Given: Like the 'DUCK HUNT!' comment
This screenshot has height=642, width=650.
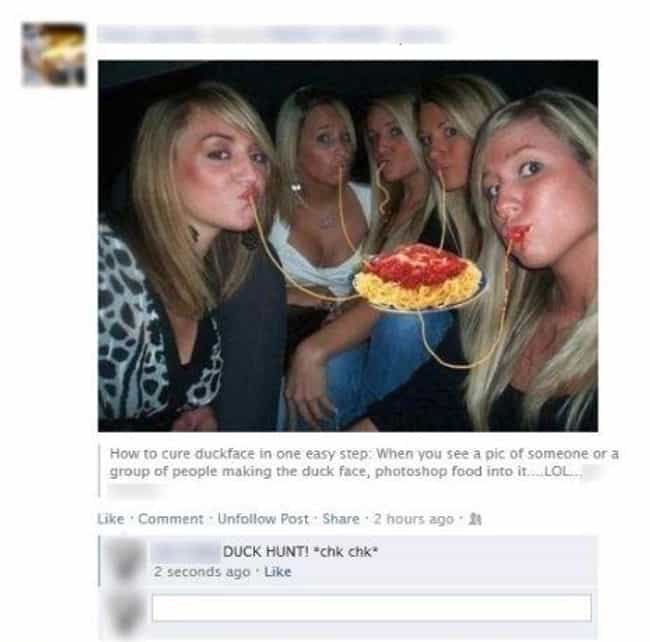Looking at the screenshot, I should (x=278, y=572).
